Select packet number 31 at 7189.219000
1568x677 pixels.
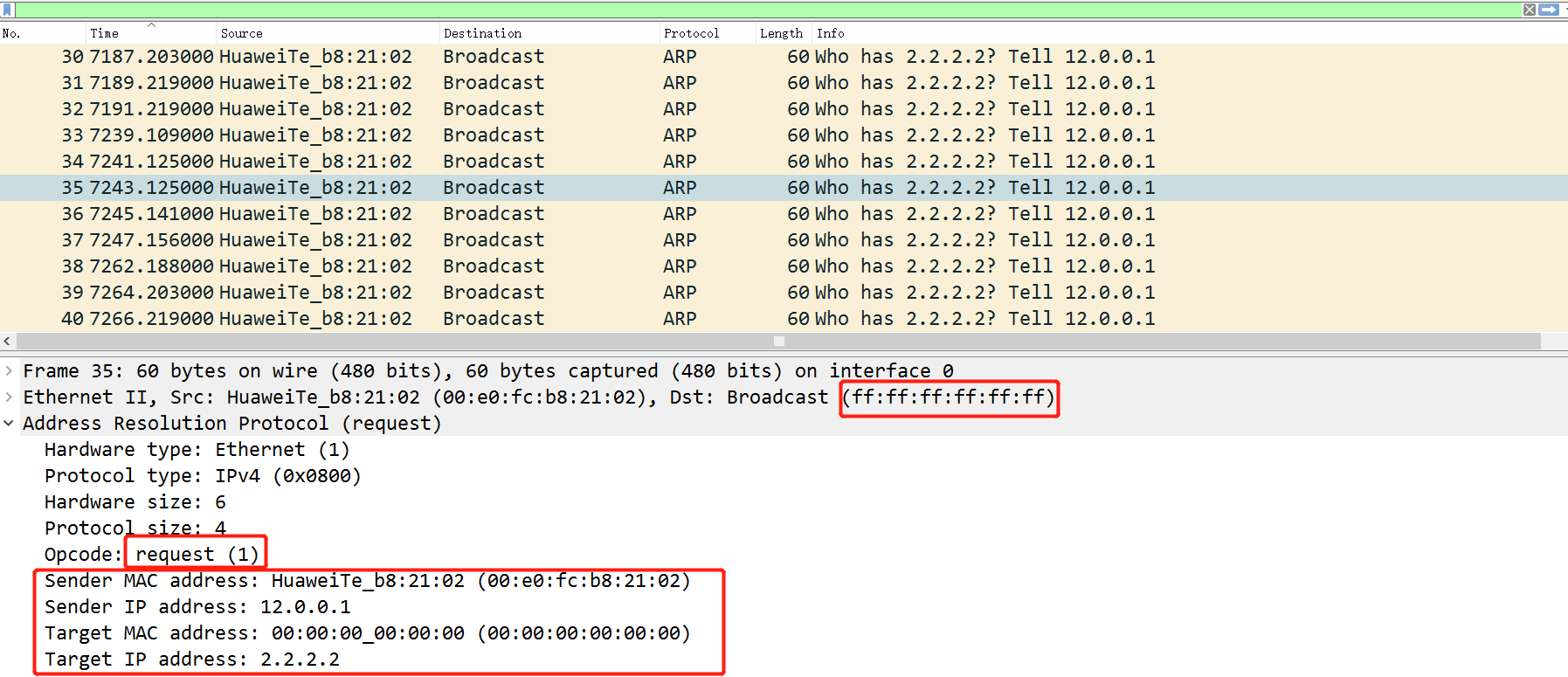pyautogui.click(x=784, y=83)
